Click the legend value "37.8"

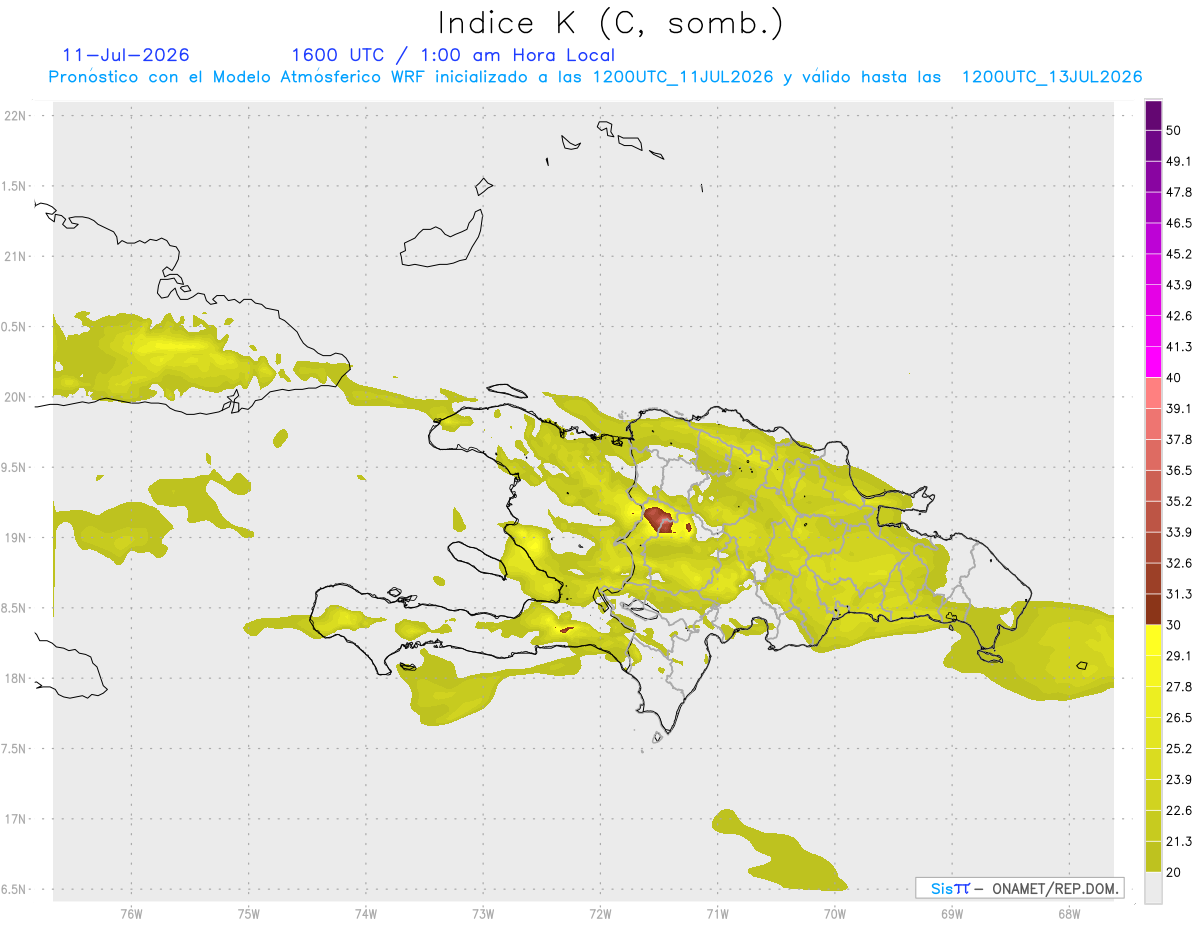[1179, 439]
